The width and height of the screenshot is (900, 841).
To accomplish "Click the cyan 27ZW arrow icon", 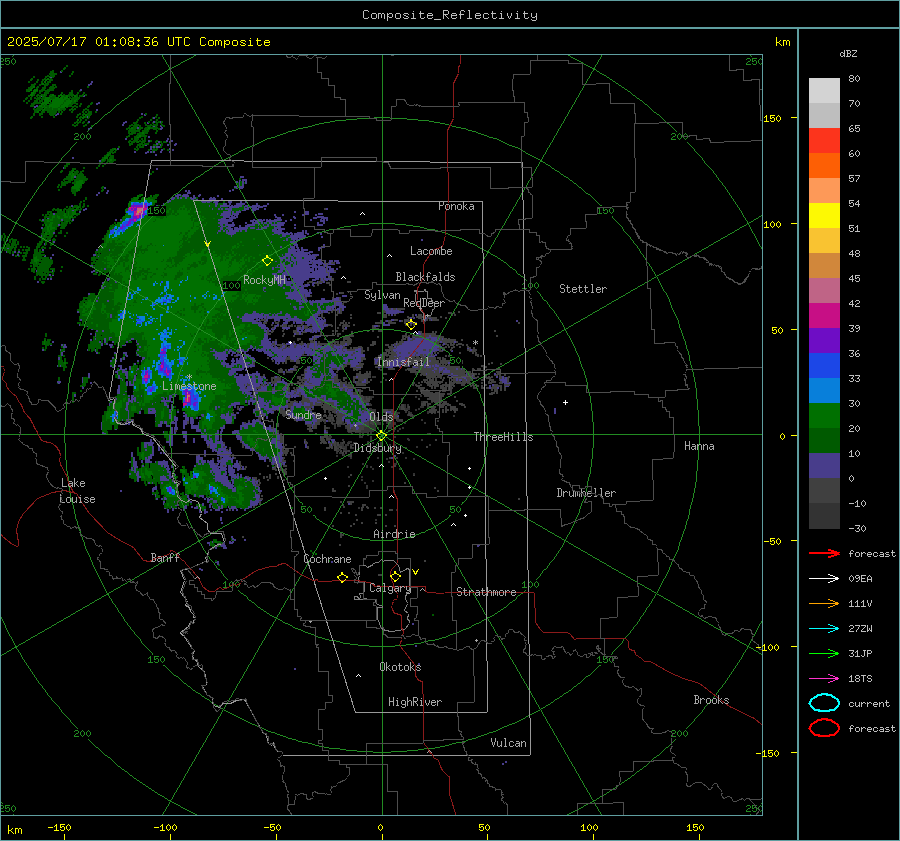I will (824, 629).
